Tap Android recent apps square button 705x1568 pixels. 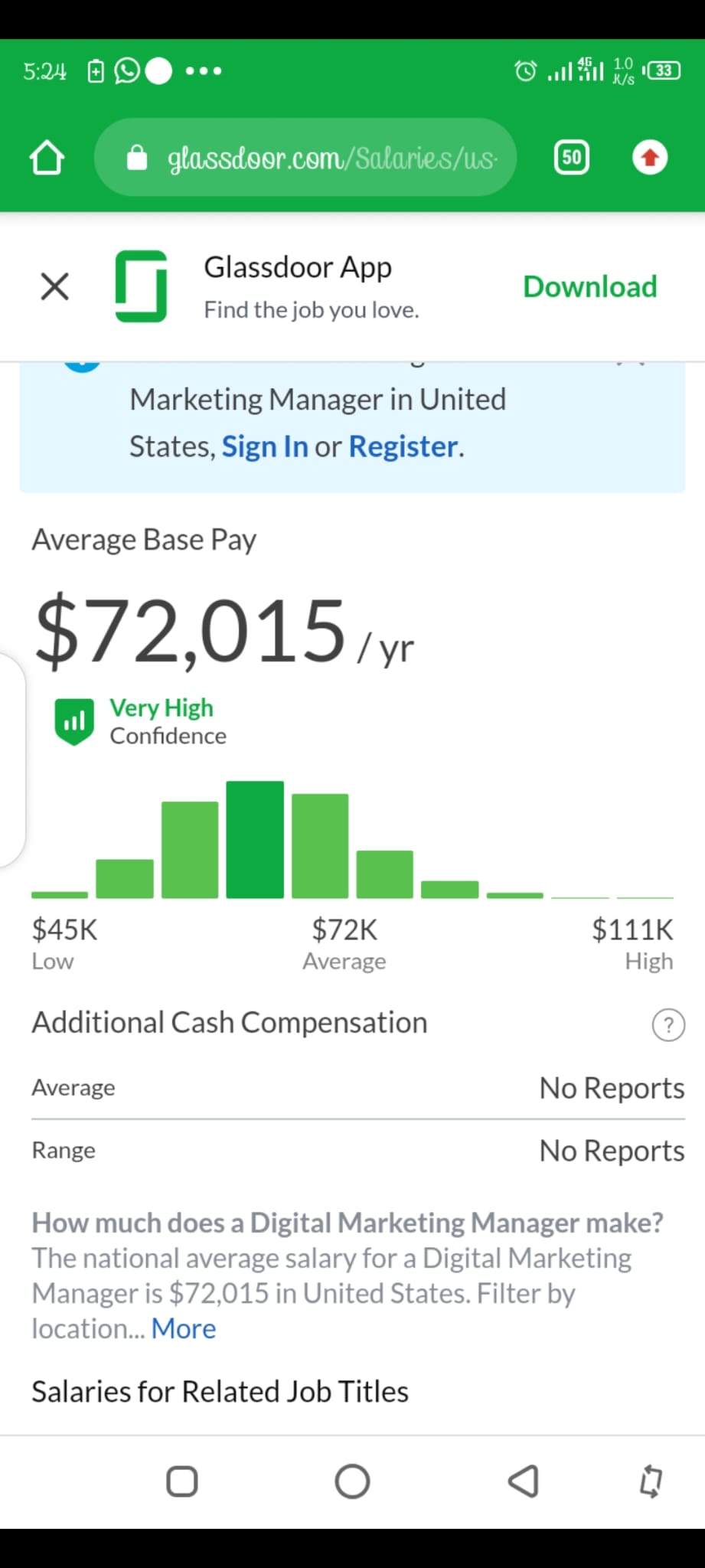(x=182, y=1481)
